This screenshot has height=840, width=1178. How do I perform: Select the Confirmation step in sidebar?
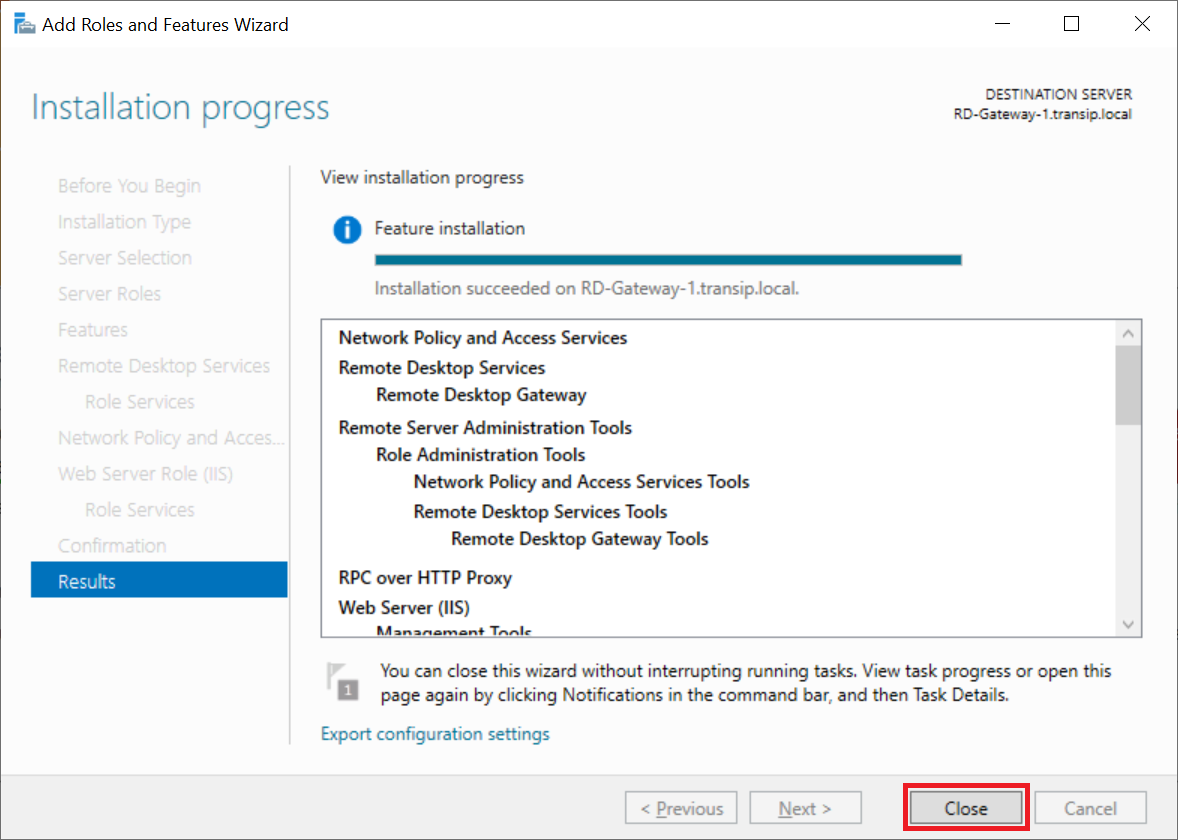coord(112,545)
